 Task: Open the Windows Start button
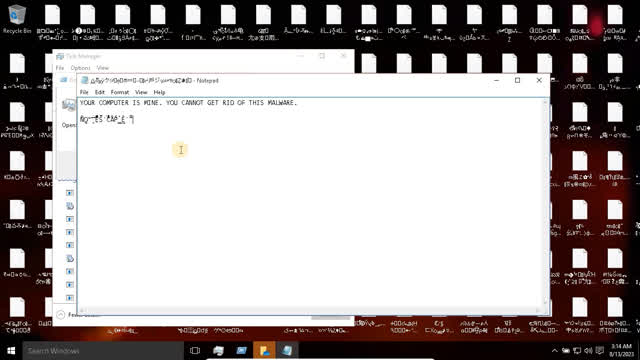[11, 351]
